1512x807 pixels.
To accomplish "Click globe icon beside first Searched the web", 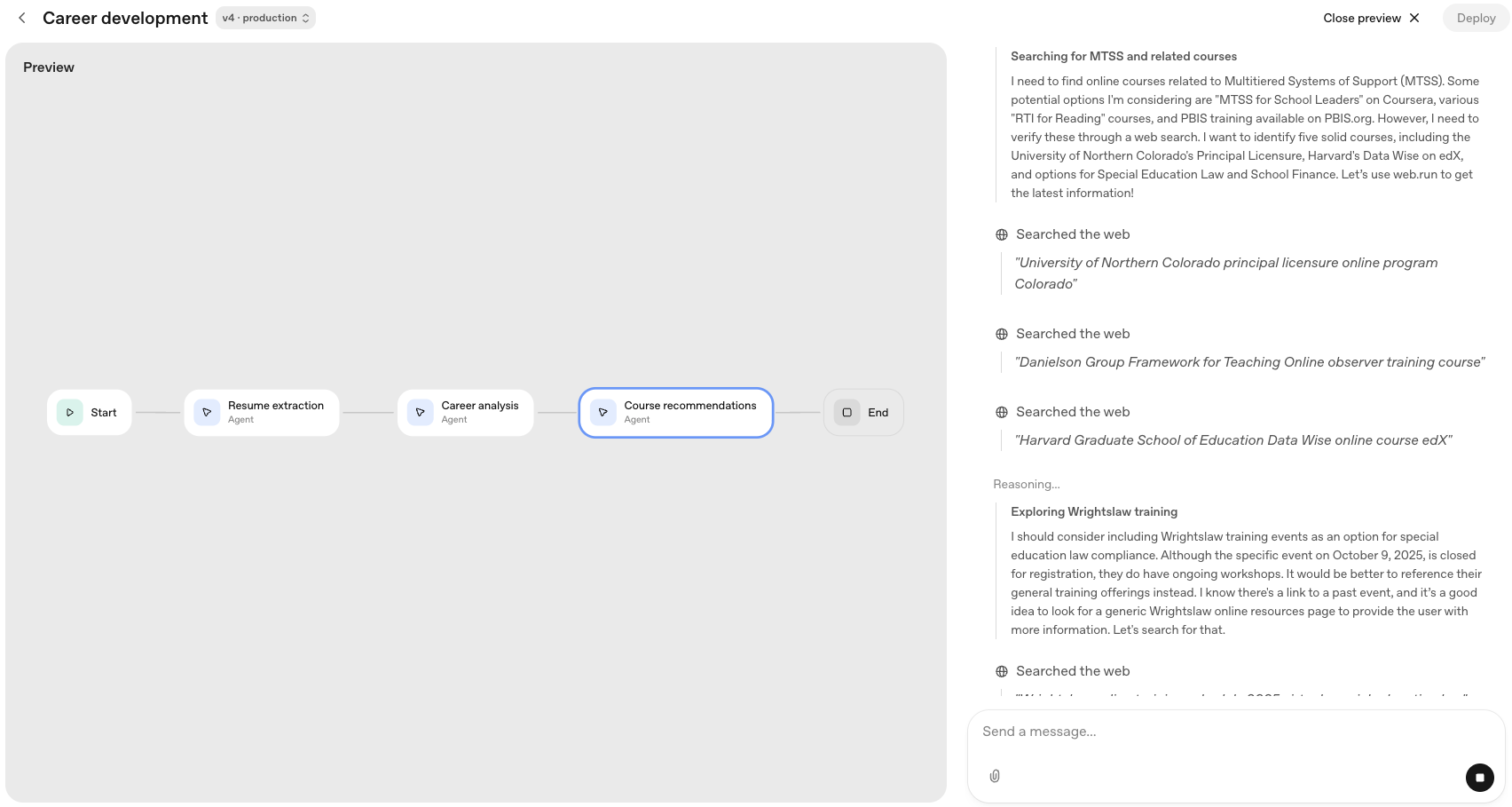I will coord(1002,235).
